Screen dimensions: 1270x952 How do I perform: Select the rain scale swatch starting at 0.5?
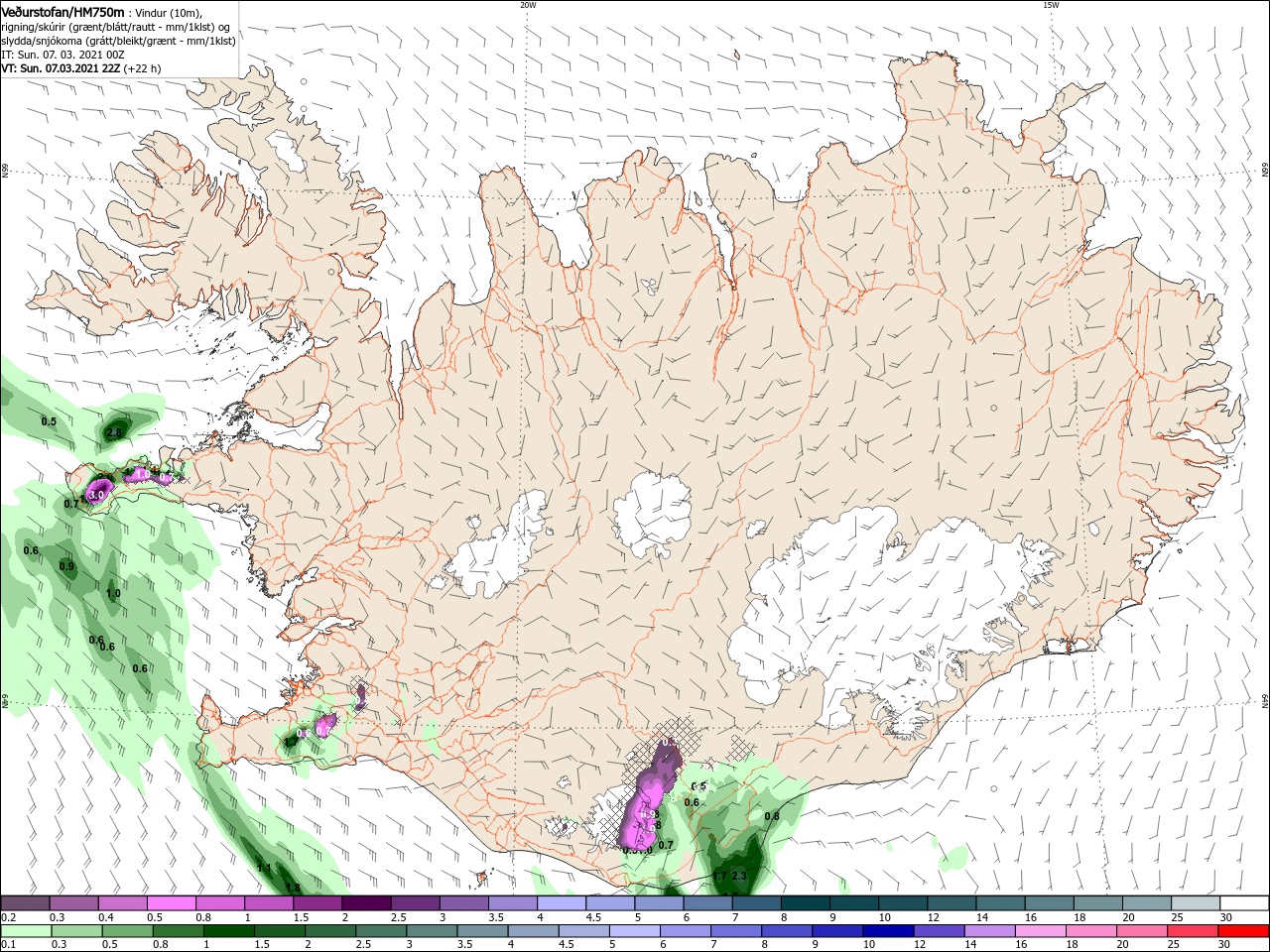point(127,931)
